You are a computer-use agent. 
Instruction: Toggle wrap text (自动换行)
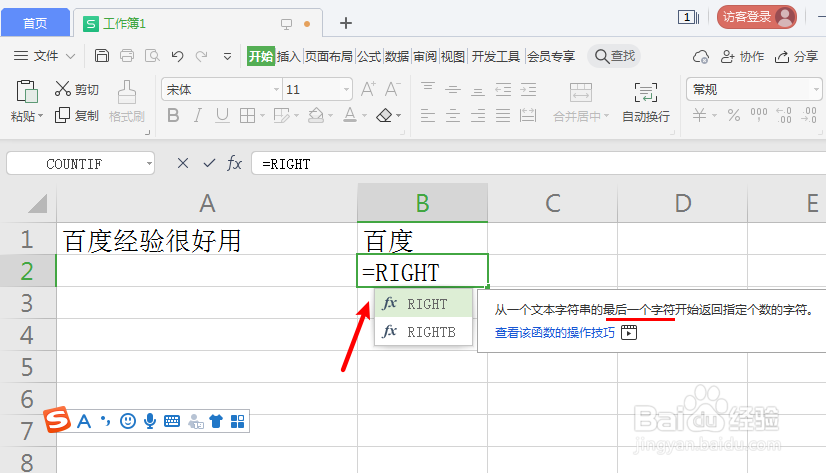646,102
